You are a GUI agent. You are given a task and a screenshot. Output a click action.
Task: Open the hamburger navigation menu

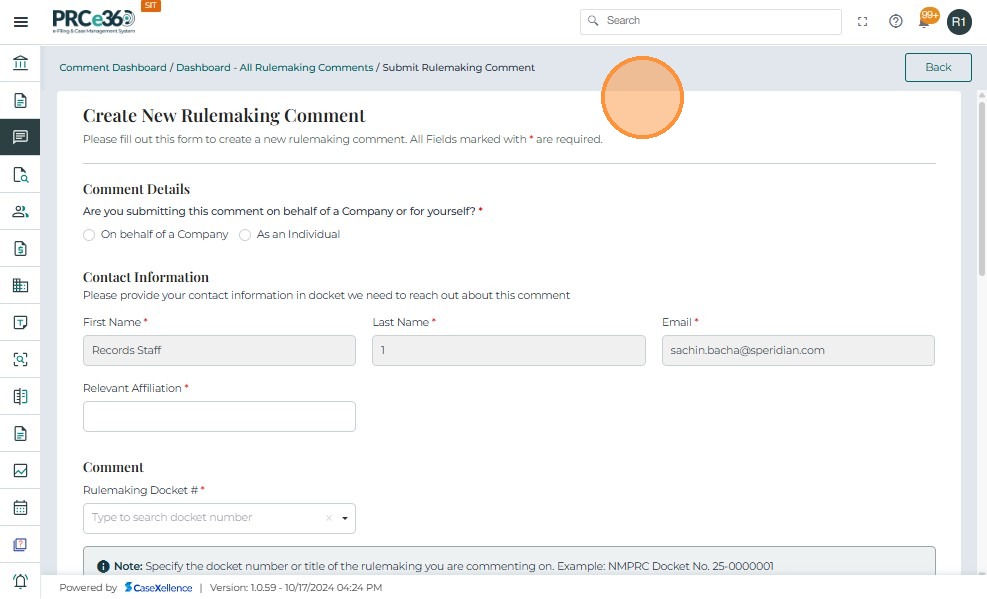pos(20,22)
